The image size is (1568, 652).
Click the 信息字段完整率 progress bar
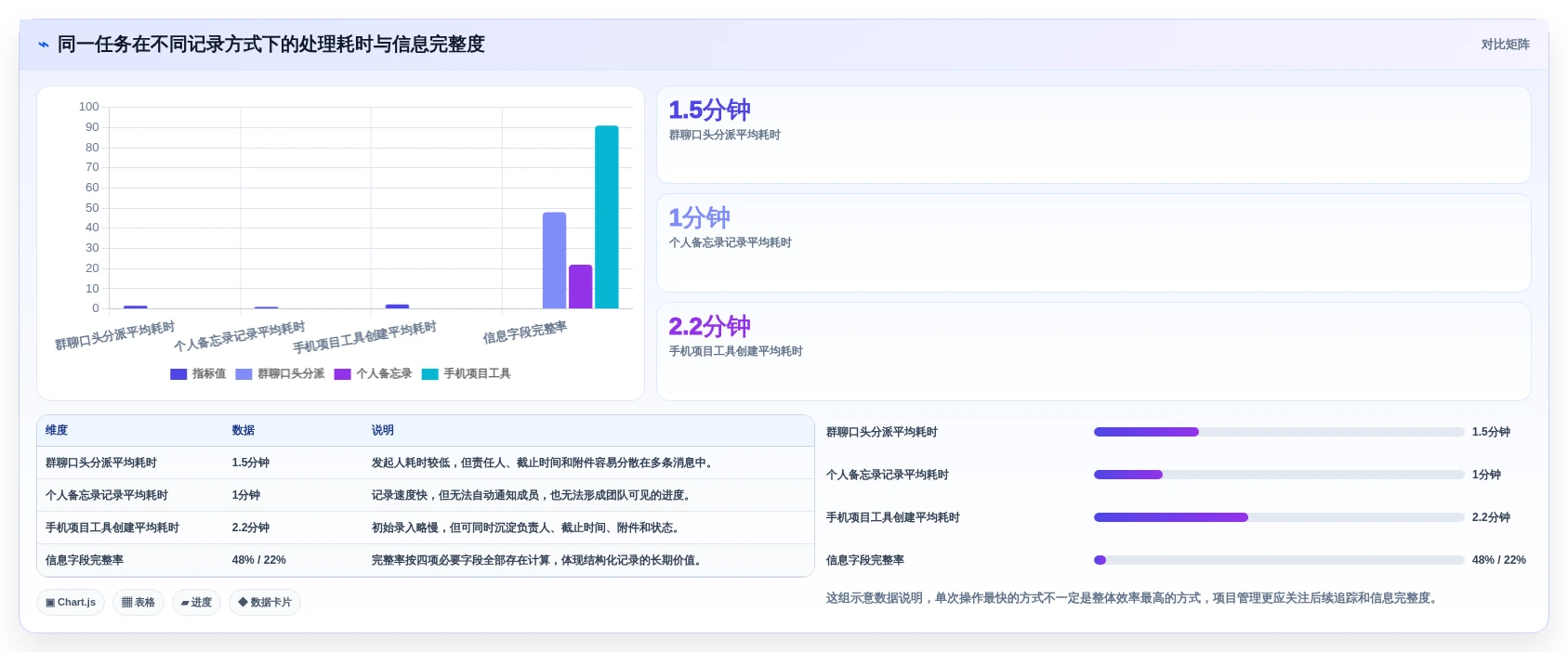pos(1279,560)
